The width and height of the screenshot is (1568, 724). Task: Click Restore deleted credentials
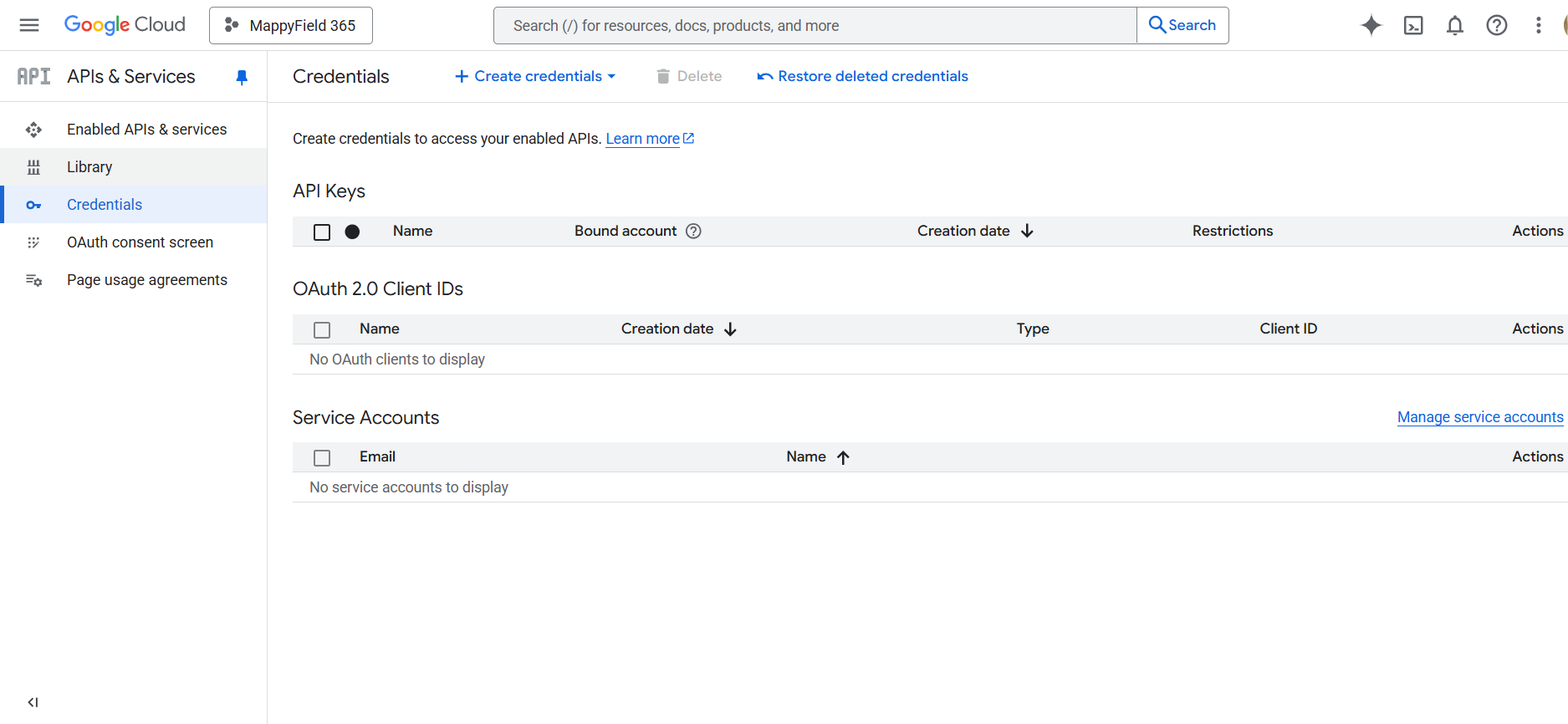pos(862,76)
